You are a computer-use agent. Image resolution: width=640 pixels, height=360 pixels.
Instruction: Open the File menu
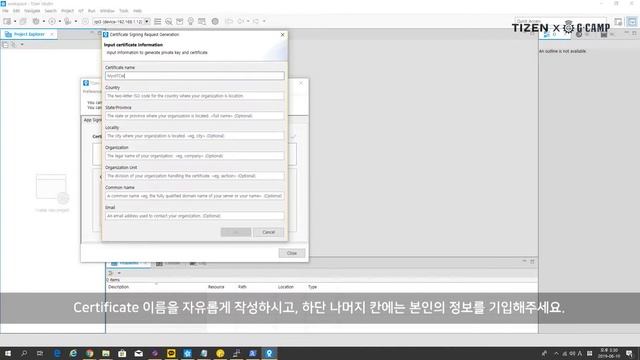pos(5,11)
